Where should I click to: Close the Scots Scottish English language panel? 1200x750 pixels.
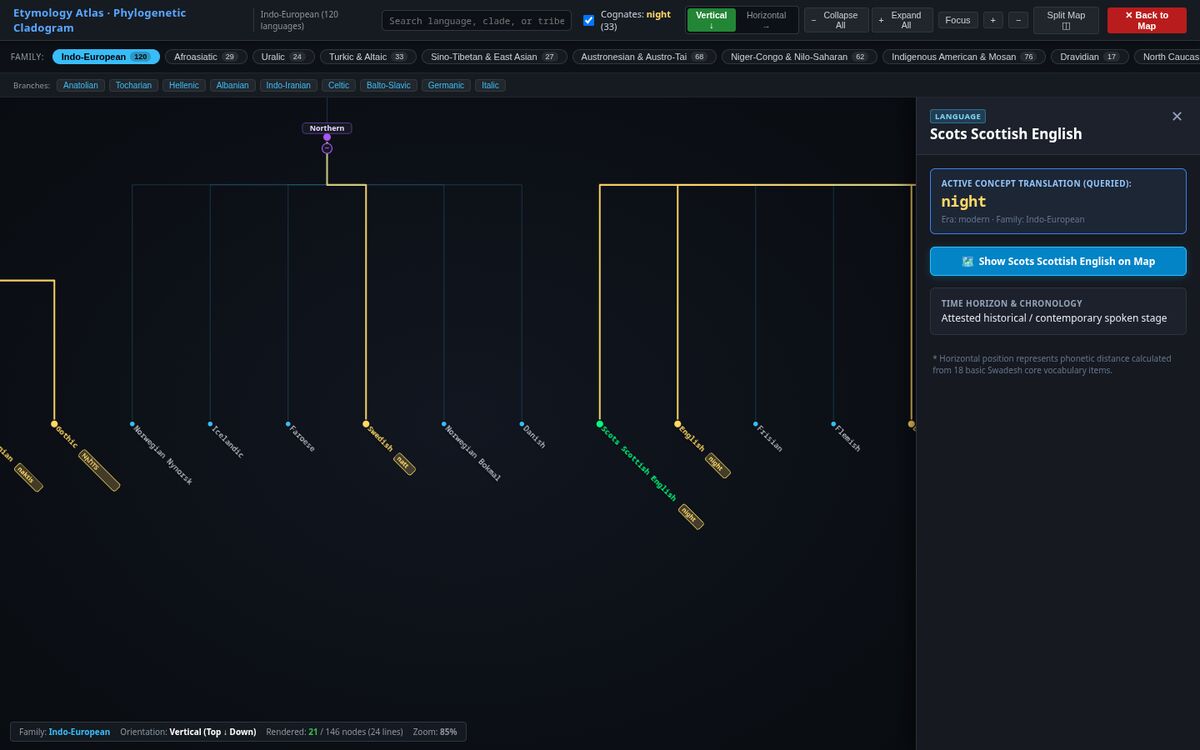(x=1176, y=117)
